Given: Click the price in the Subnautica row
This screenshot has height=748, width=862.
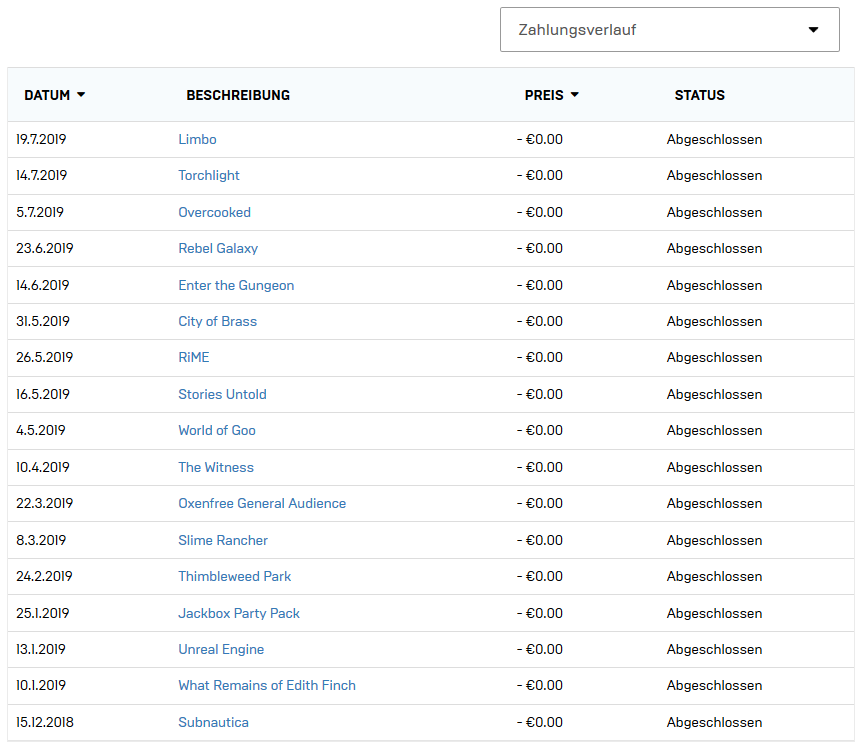Looking at the screenshot, I should 540,723.
